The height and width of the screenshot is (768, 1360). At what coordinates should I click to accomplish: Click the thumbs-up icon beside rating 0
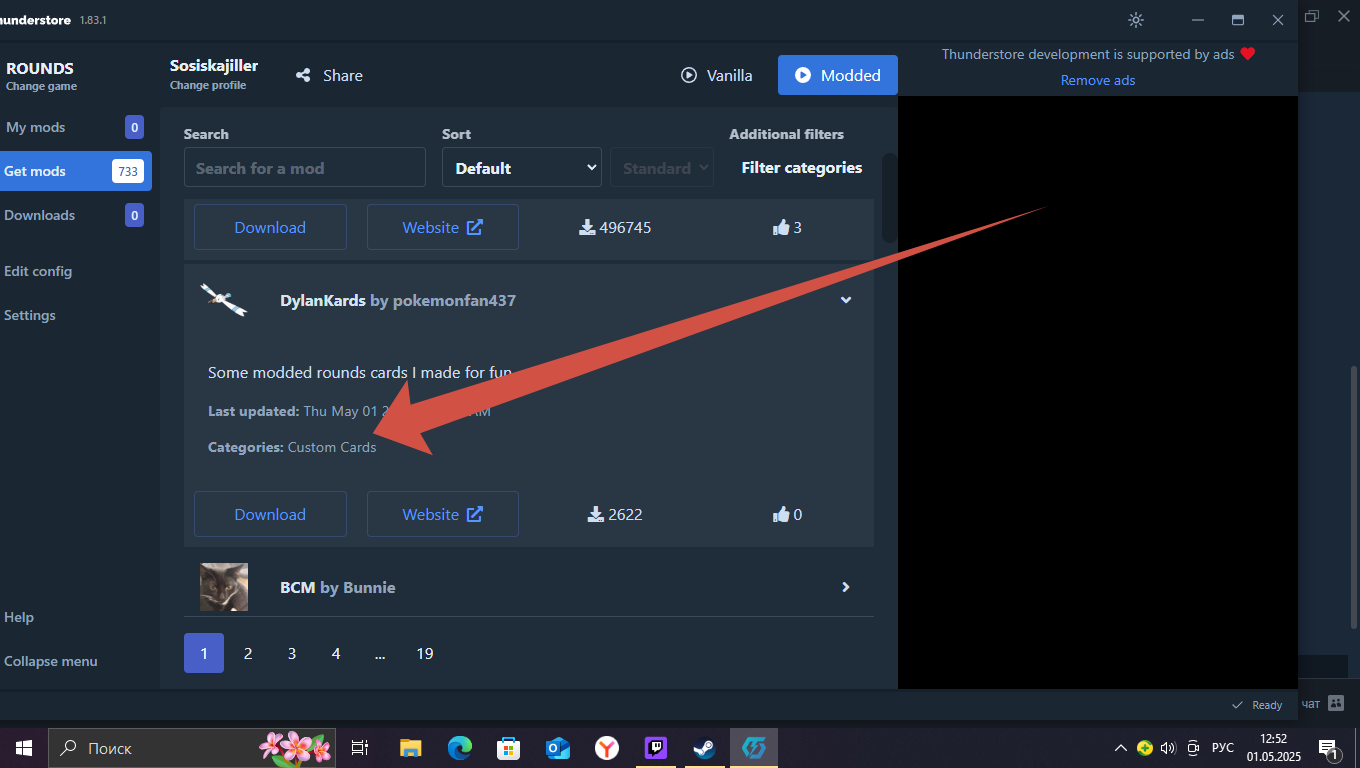tap(781, 514)
